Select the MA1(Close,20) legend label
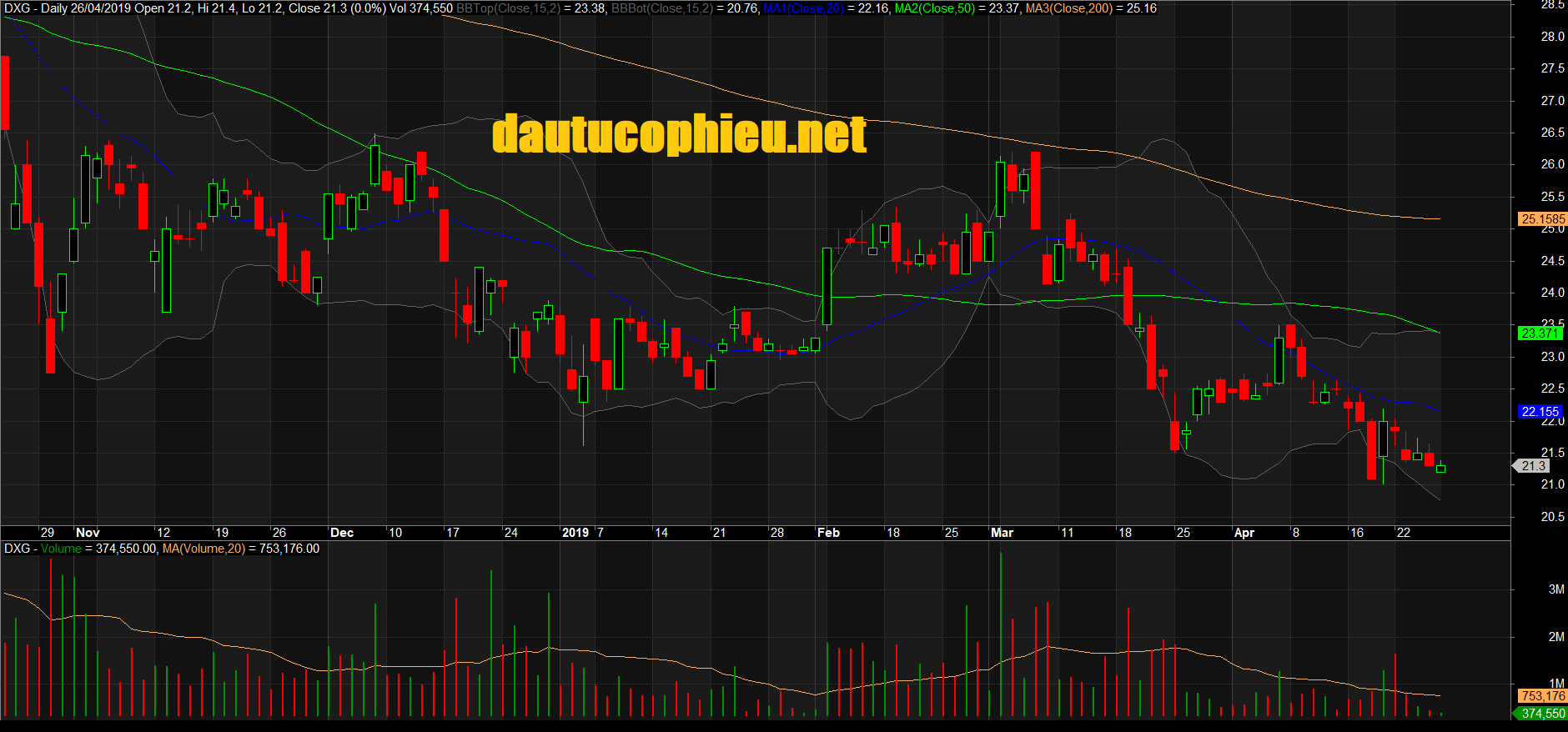The width and height of the screenshot is (1568, 732). (803, 8)
